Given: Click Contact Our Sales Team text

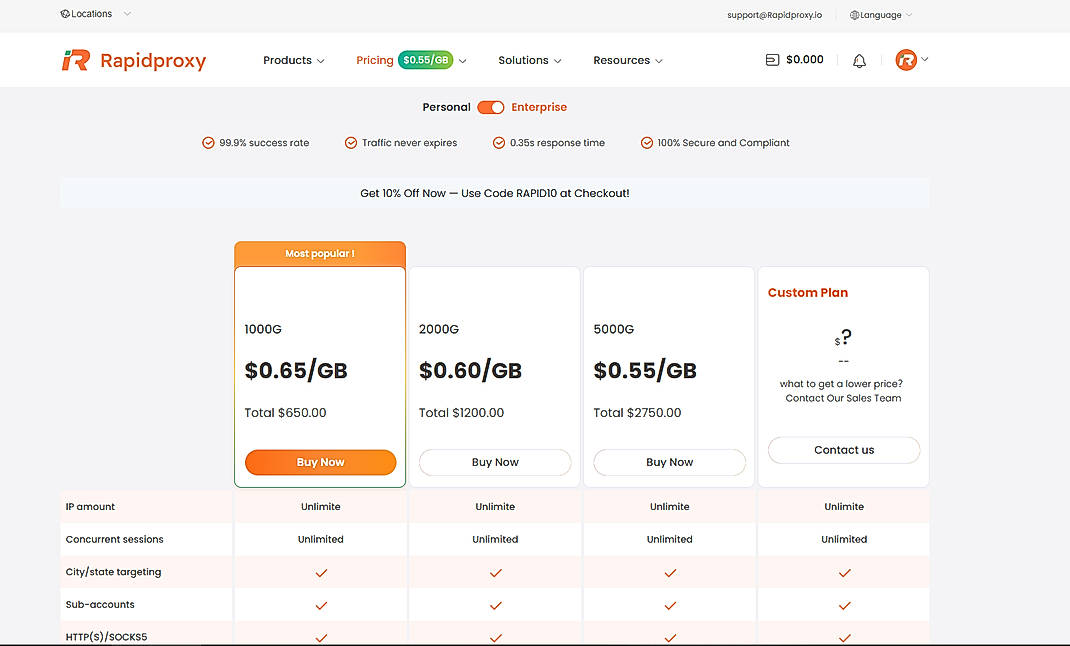Looking at the screenshot, I should click(x=843, y=398).
